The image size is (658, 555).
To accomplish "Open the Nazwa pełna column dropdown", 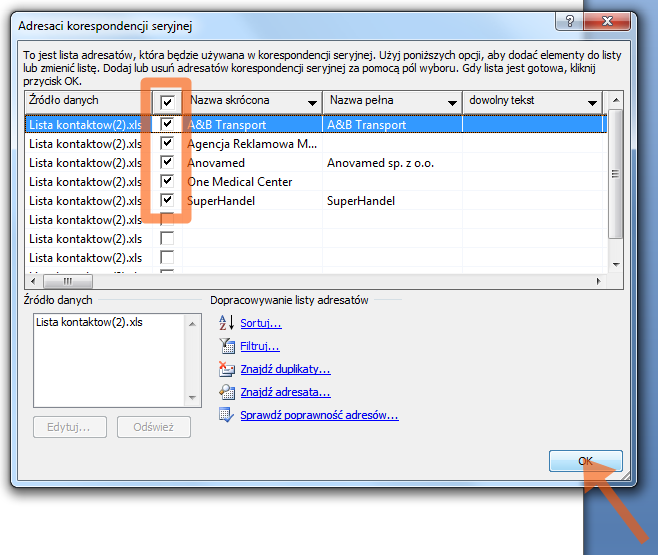I will [452, 102].
